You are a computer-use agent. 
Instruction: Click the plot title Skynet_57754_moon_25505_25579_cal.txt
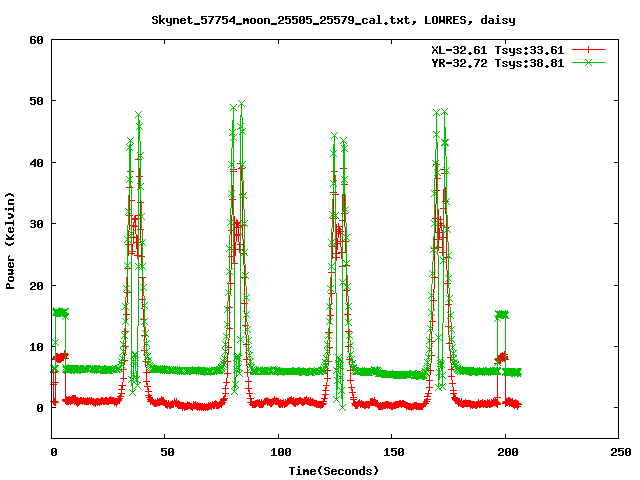pos(333,20)
